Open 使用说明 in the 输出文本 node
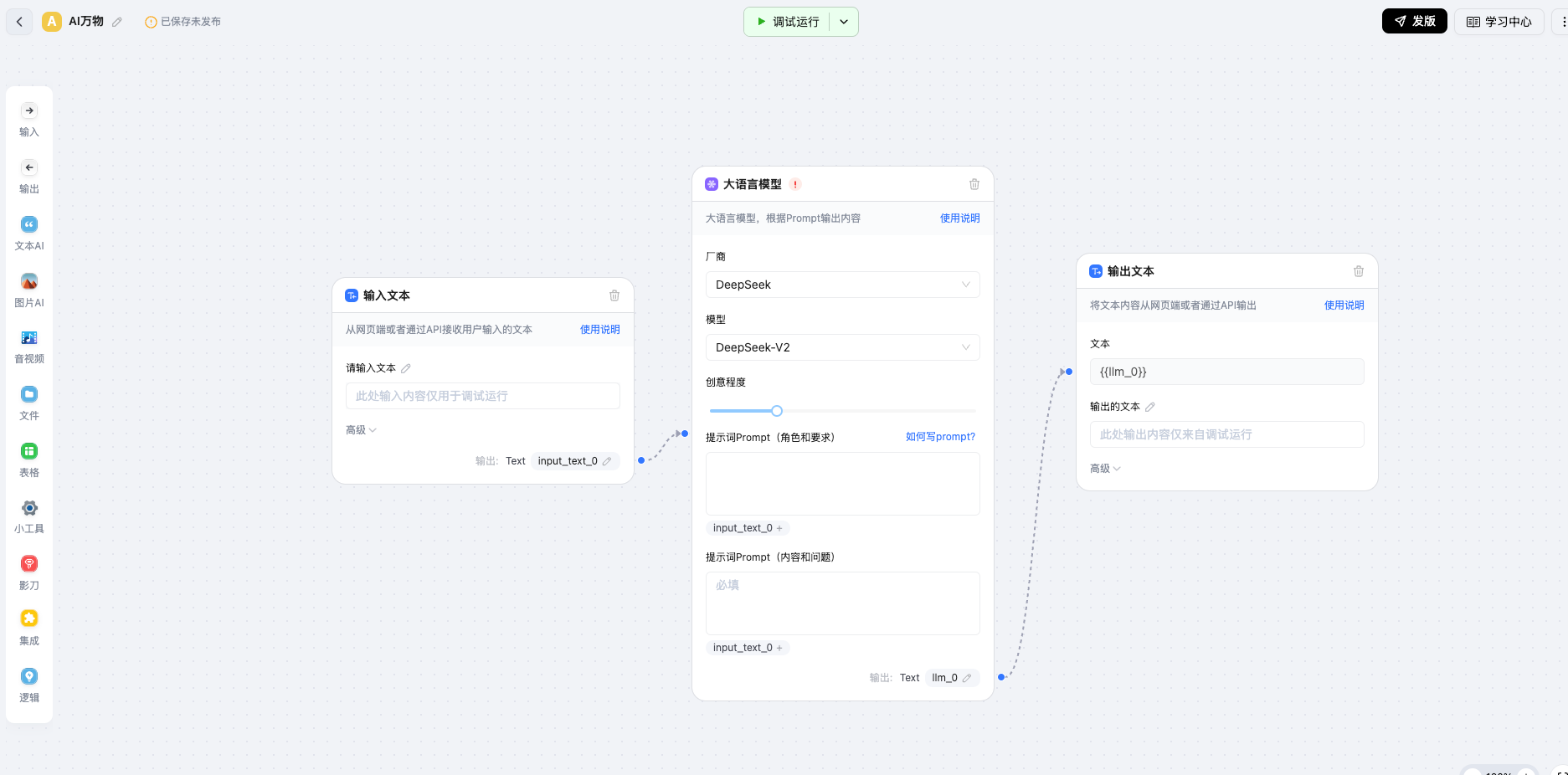 pos(1344,305)
